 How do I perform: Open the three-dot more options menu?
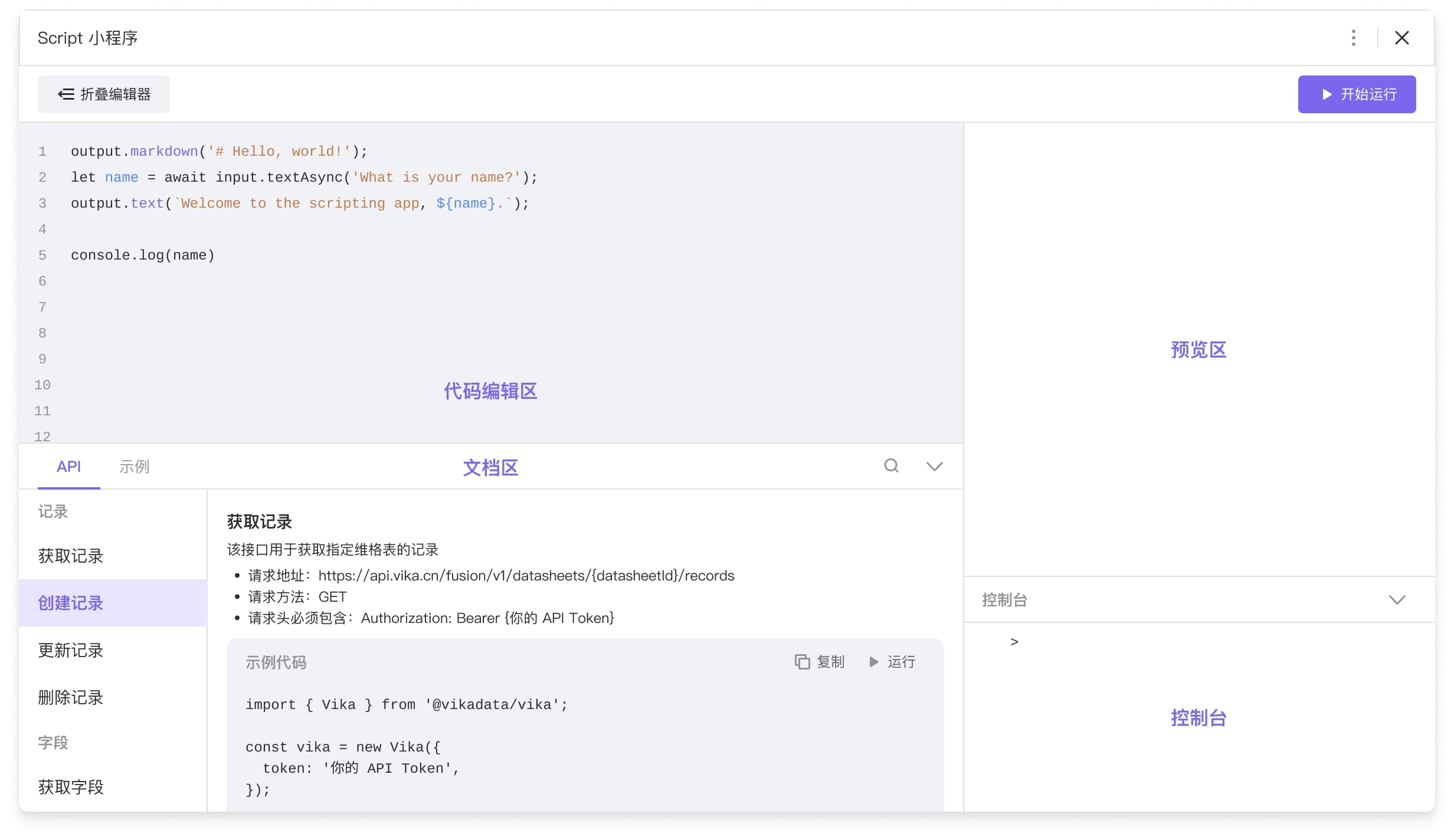(1353, 38)
